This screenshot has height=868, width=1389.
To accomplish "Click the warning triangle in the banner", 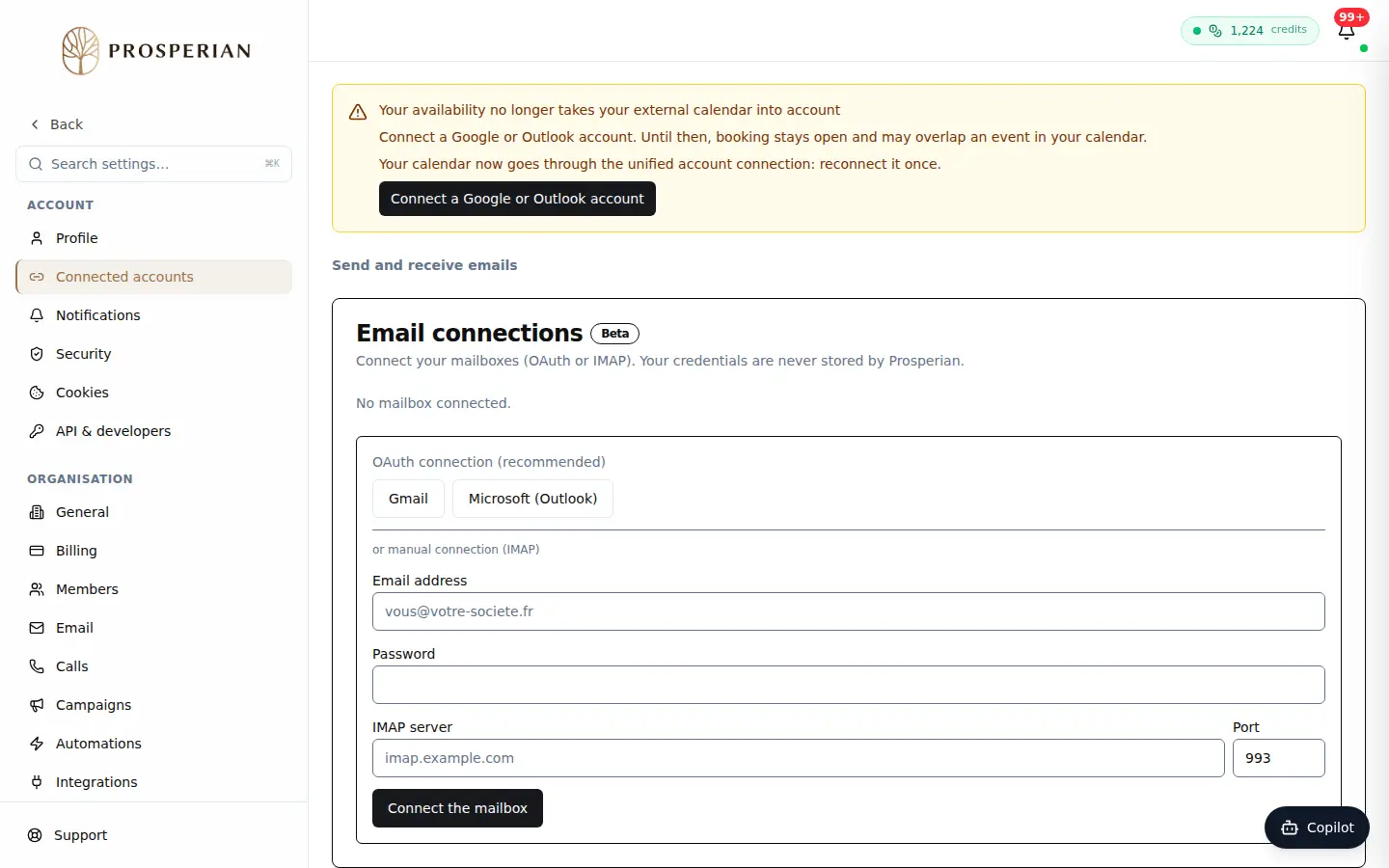I will click(358, 112).
